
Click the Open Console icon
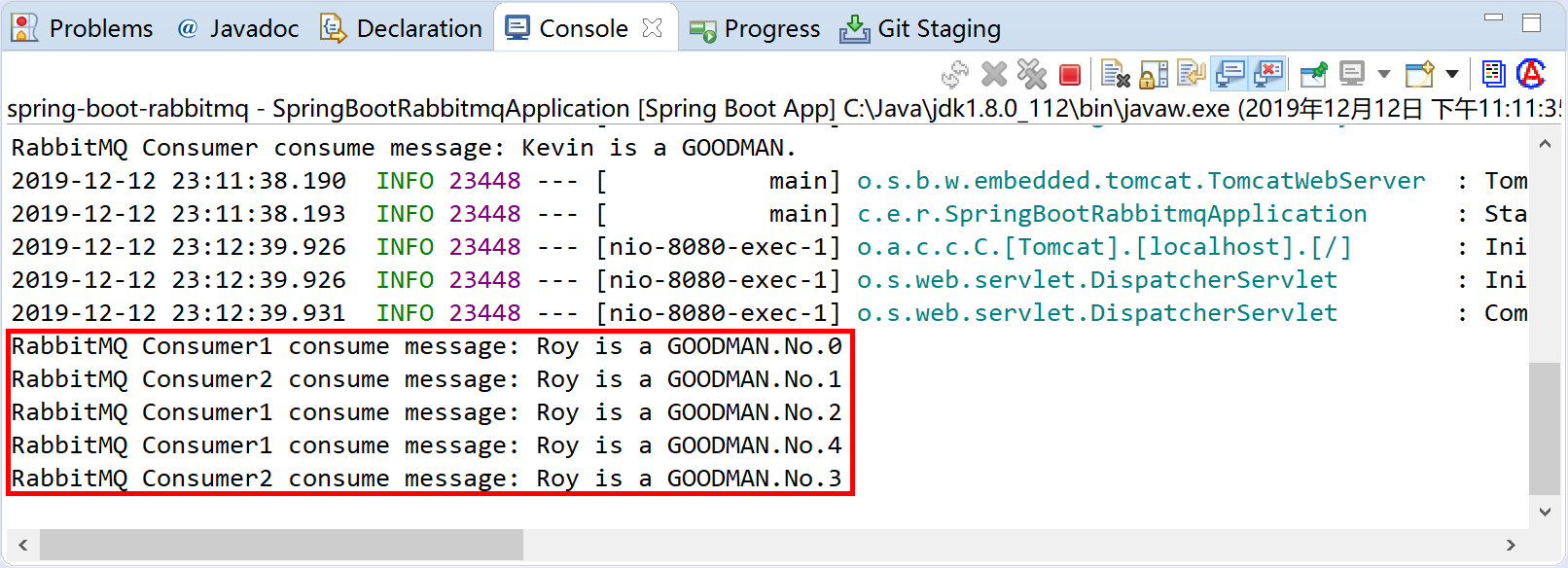click(1419, 74)
